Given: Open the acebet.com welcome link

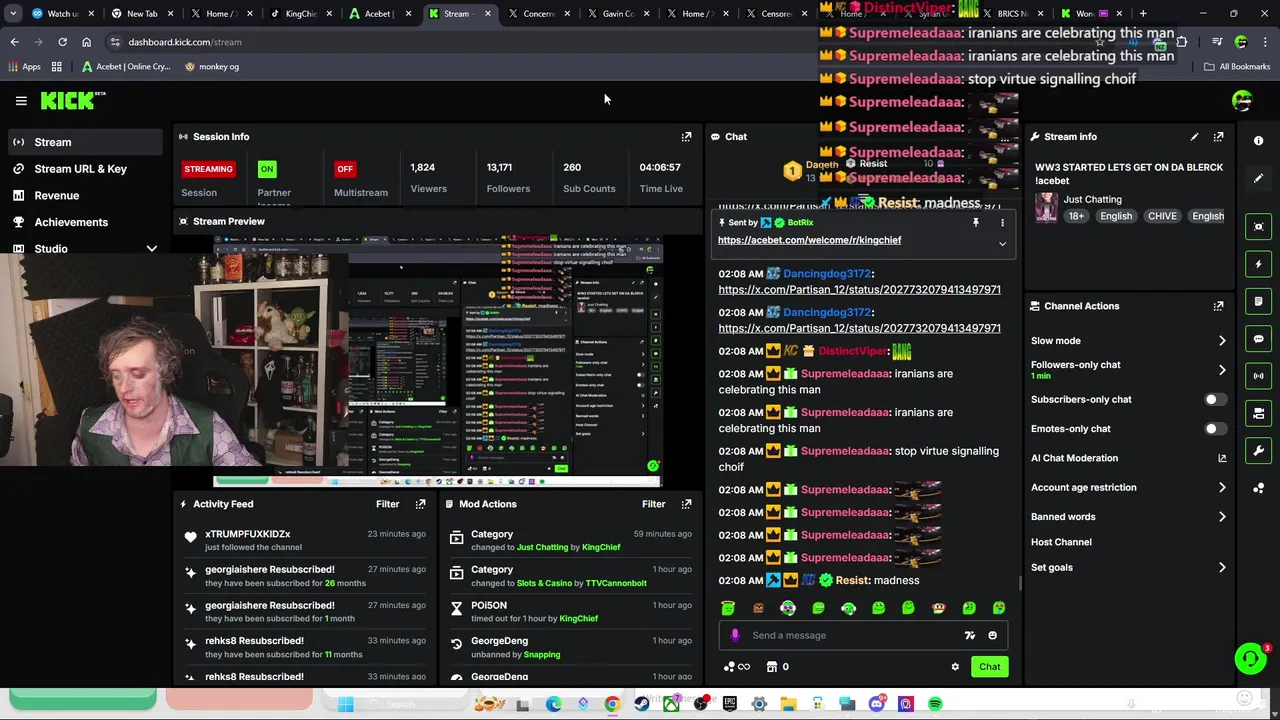Looking at the screenshot, I should 809,240.
